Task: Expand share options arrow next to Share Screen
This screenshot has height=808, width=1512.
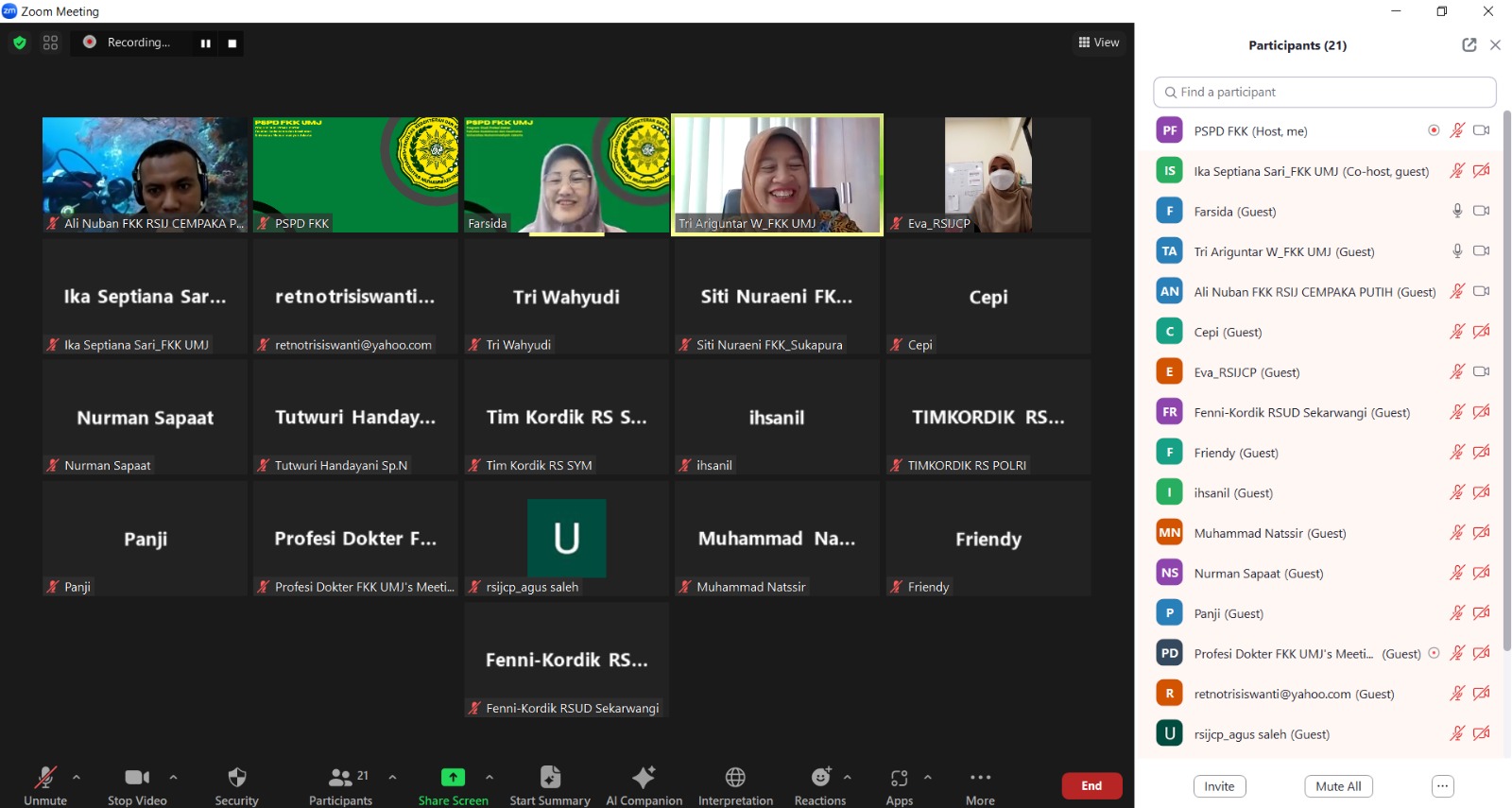Action: (490, 777)
